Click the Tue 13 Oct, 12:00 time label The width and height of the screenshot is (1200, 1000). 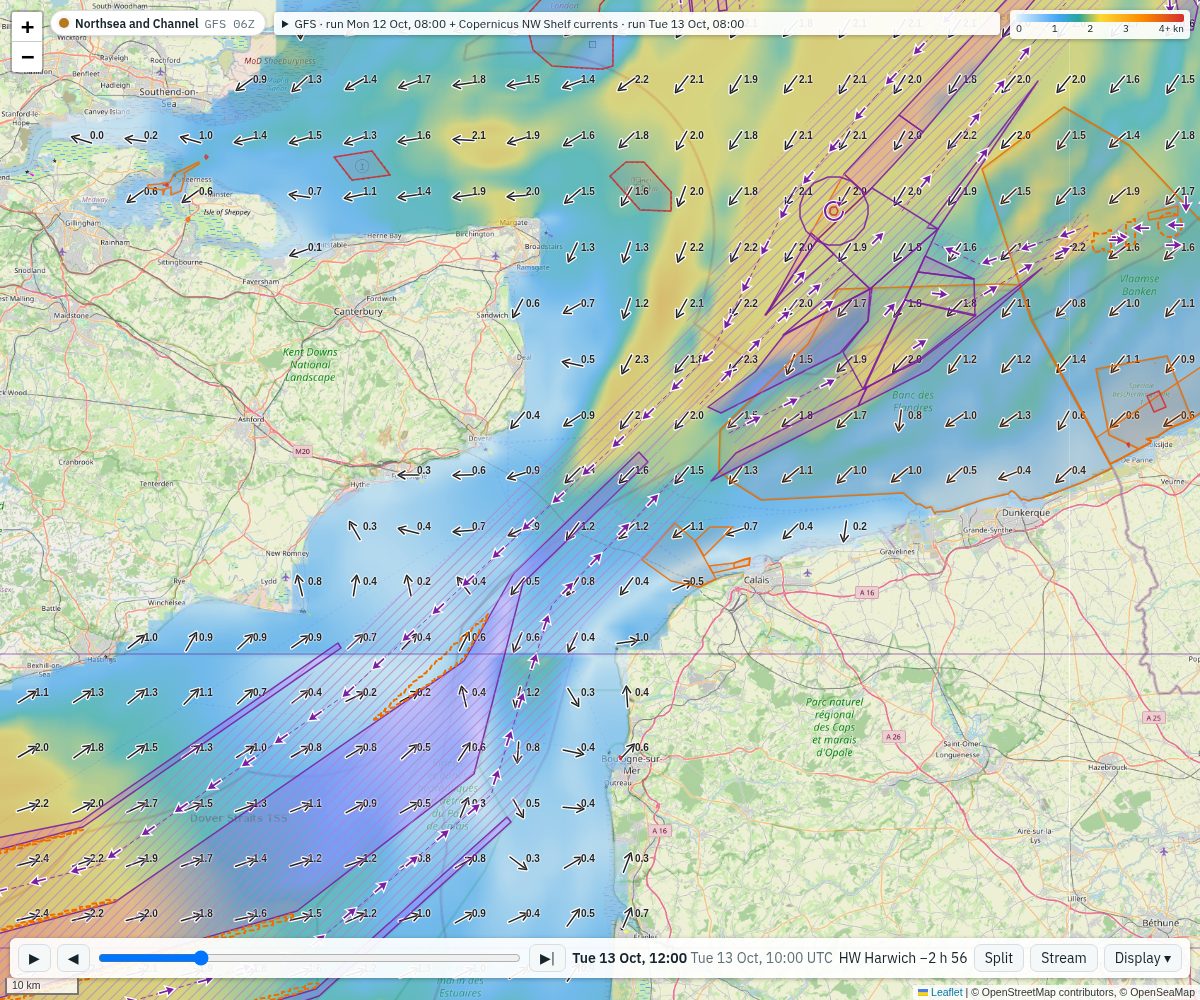coord(629,958)
